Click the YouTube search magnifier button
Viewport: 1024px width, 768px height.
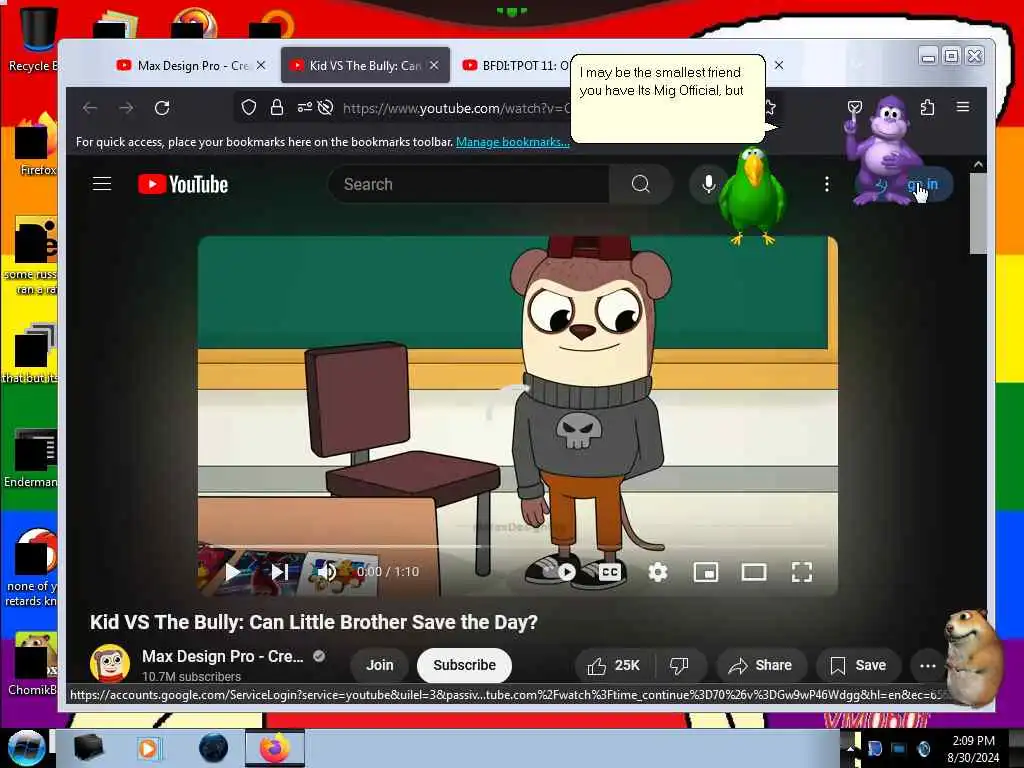[x=641, y=184]
